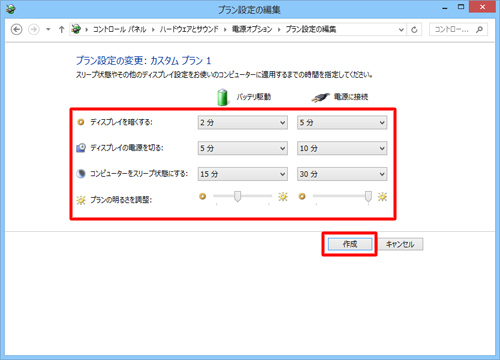Click the バッテリ駆動 column heading
This screenshot has height=360, width=500.
254,97
